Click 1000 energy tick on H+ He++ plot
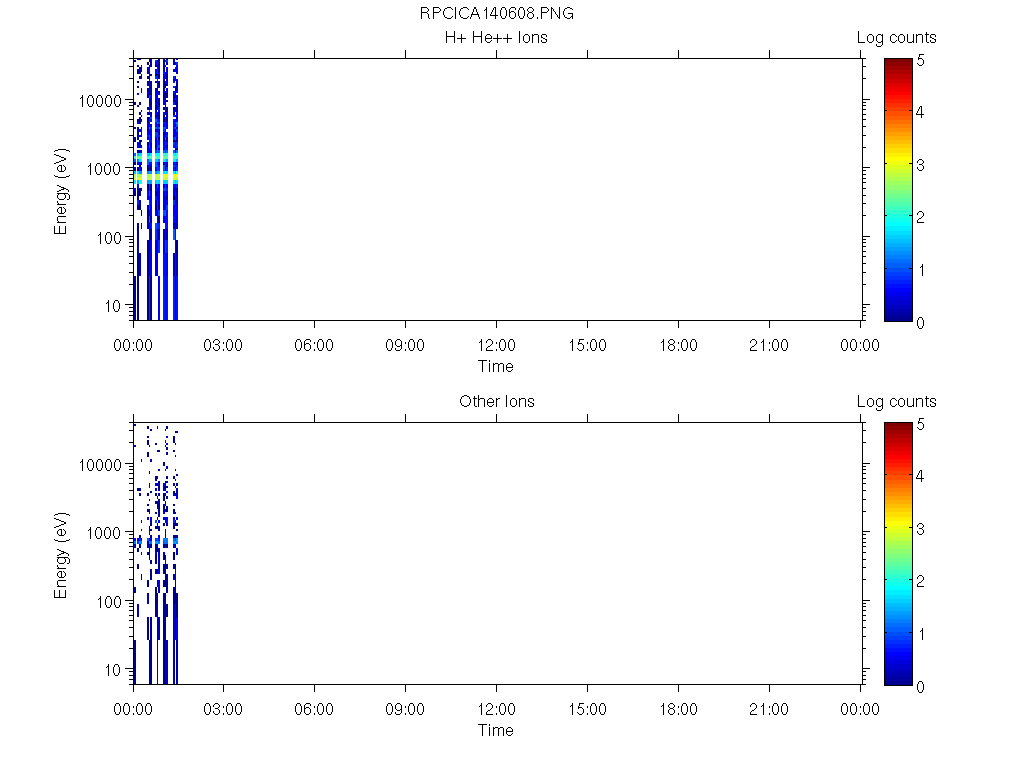 [104, 169]
